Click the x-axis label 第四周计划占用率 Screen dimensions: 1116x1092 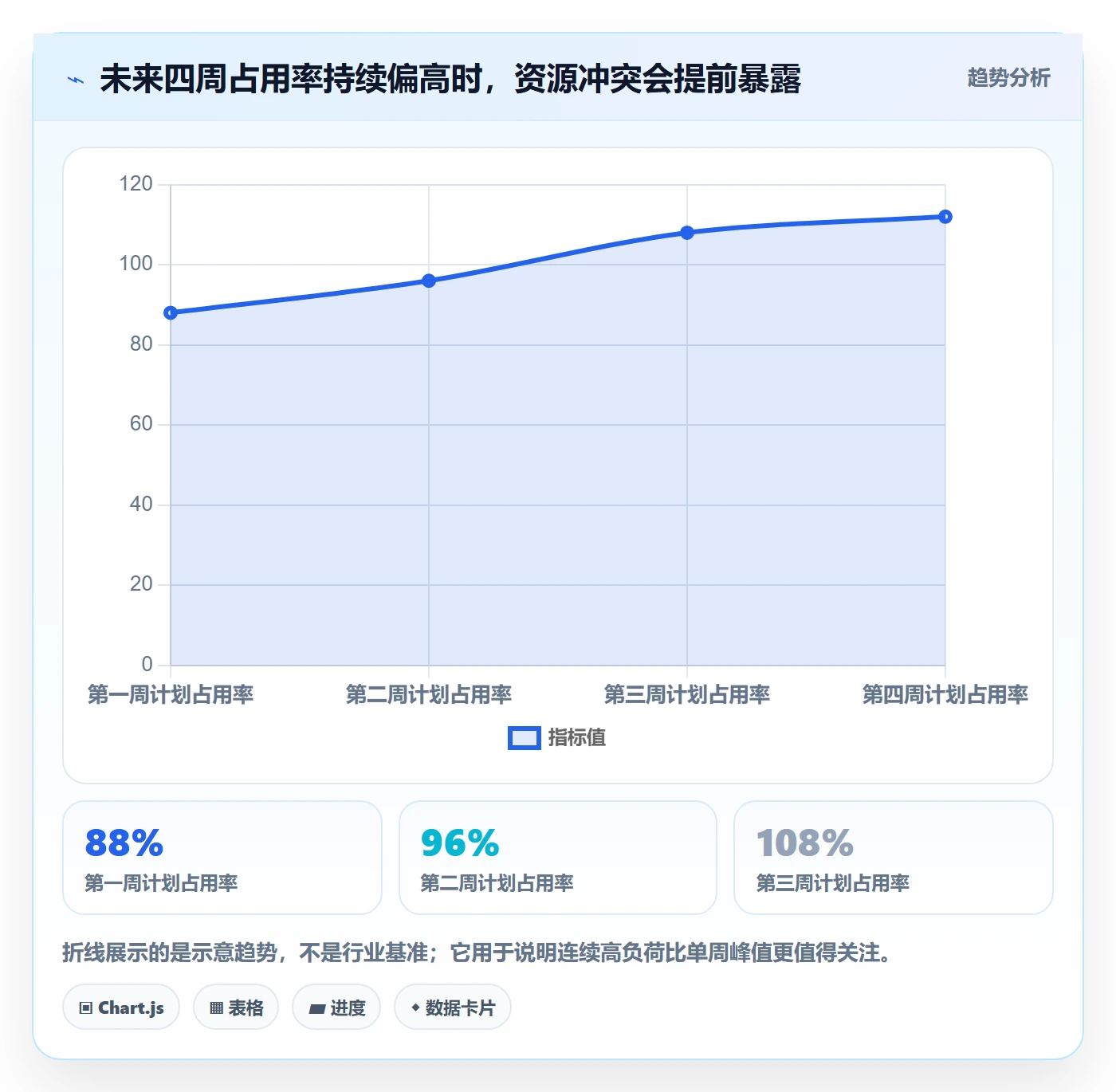click(x=945, y=694)
